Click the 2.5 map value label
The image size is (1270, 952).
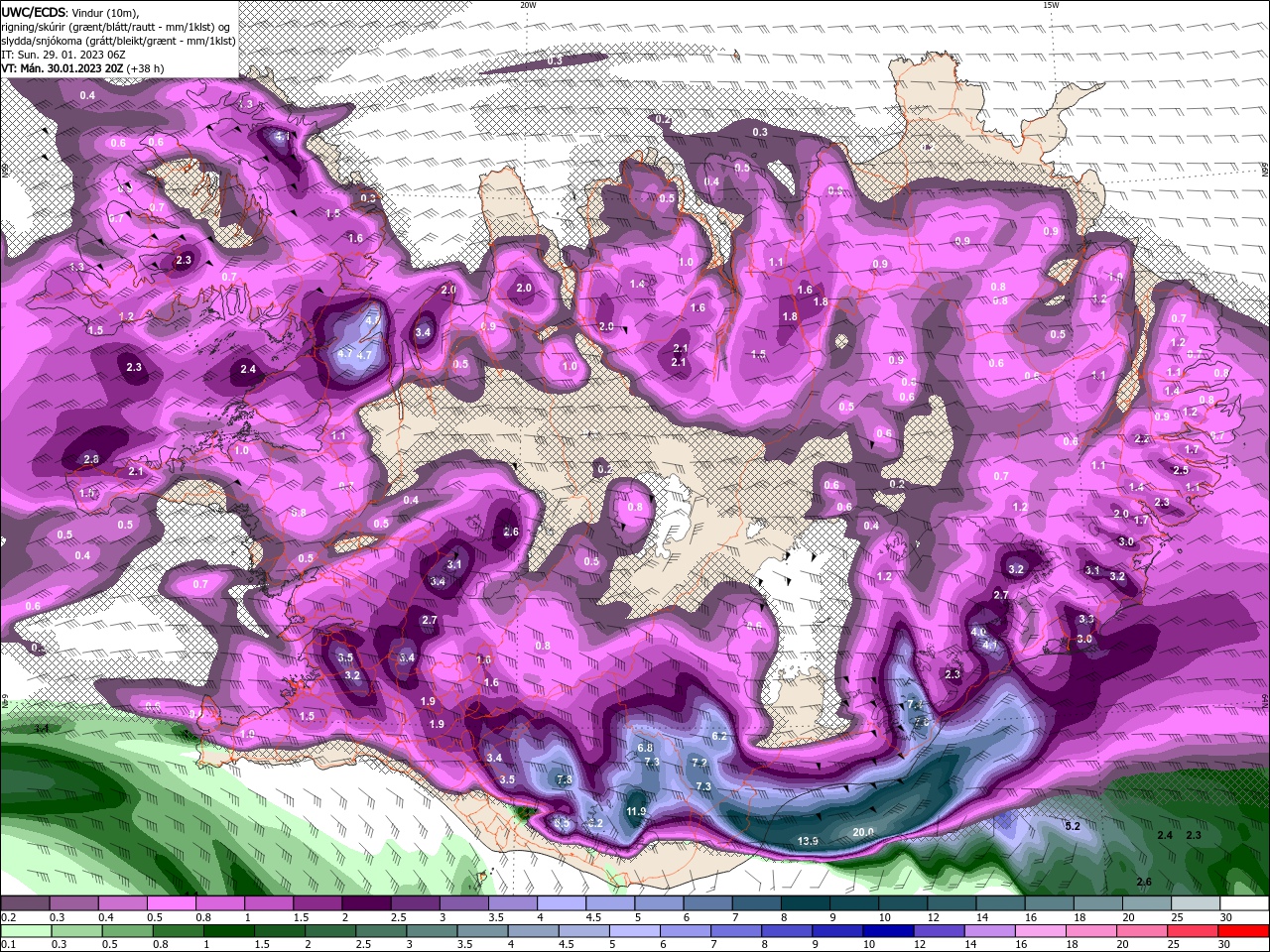[x=1181, y=470]
